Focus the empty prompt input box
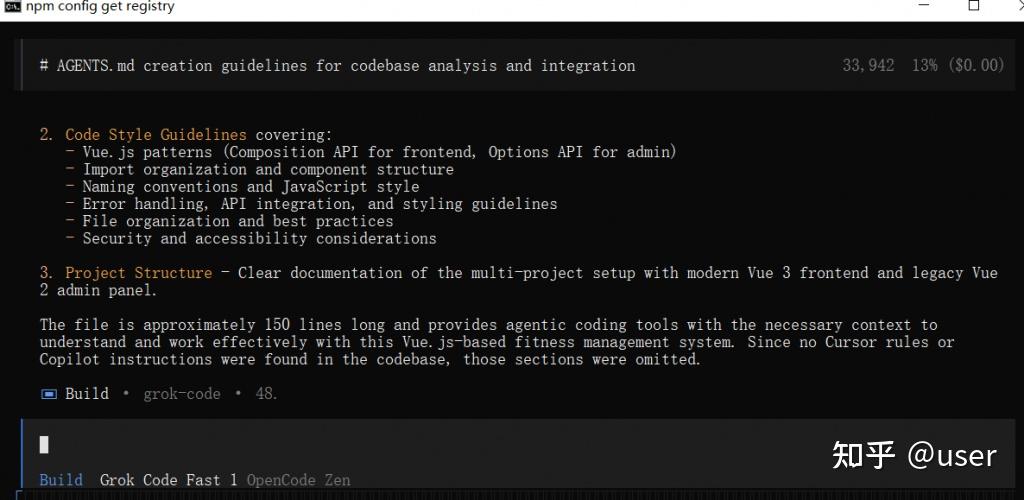 [500, 445]
